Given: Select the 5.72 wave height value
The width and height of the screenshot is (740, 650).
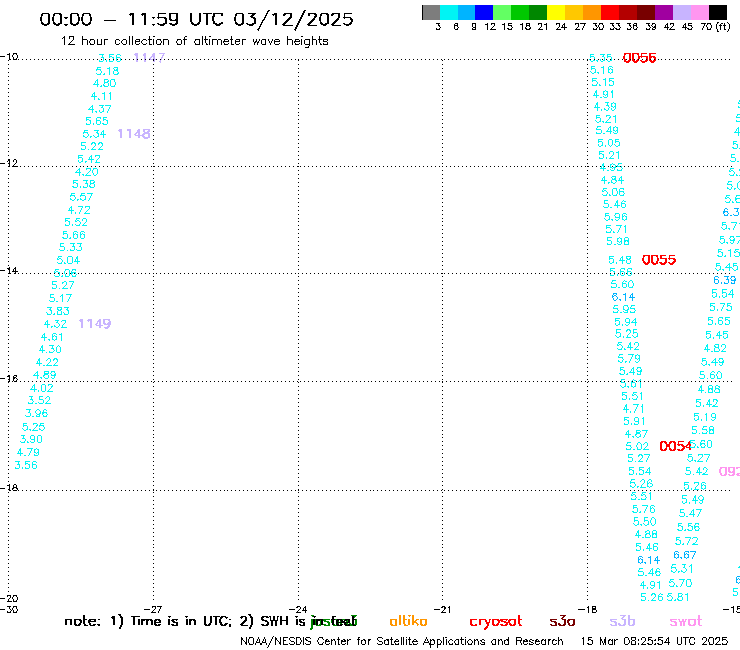Looking at the screenshot, I should 686,541.
